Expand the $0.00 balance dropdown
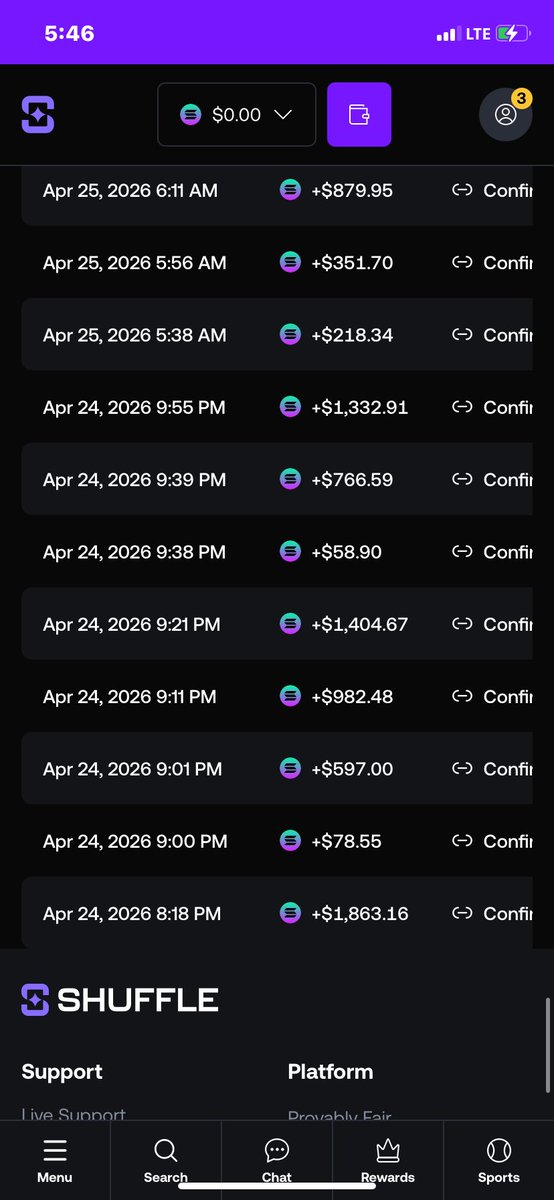The height and width of the screenshot is (1200, 554). click(x=237, y=115)
